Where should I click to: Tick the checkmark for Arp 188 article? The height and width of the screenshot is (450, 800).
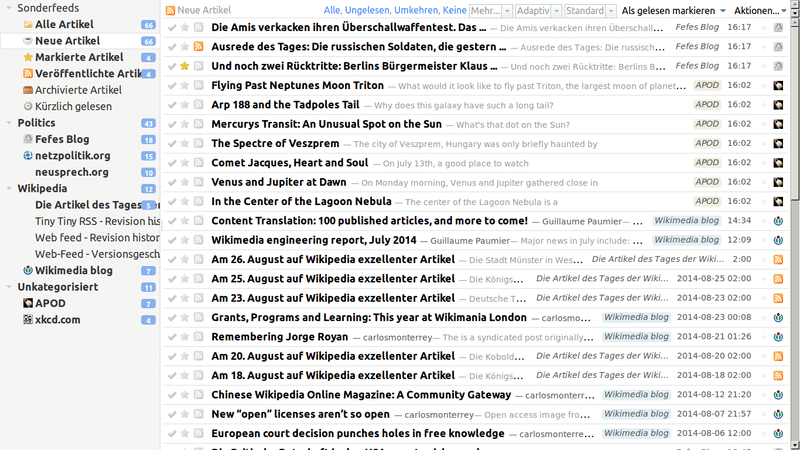172,105
